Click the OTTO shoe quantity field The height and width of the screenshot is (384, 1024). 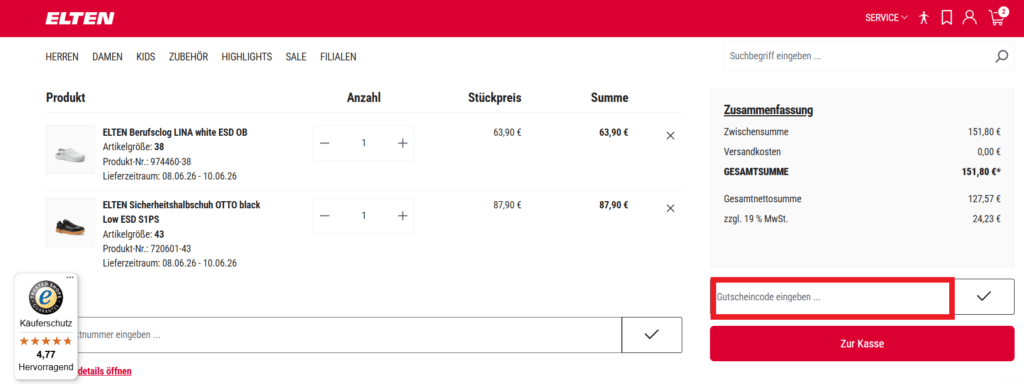(x=364, y=216)
